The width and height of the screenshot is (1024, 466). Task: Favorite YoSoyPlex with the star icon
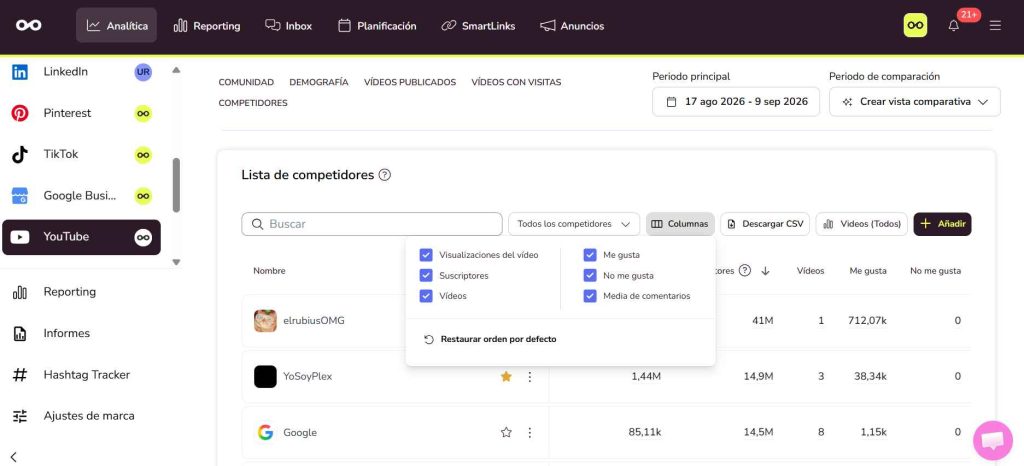click(505, 377)
